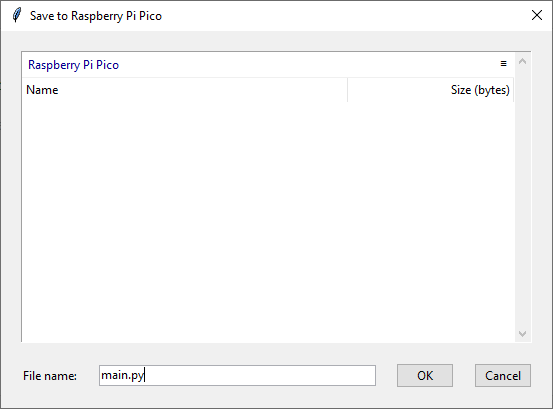The image size is (553, 409).
Task: Click blank path bar space beside Raspberry Pi Pico
Action: (309, 65)
